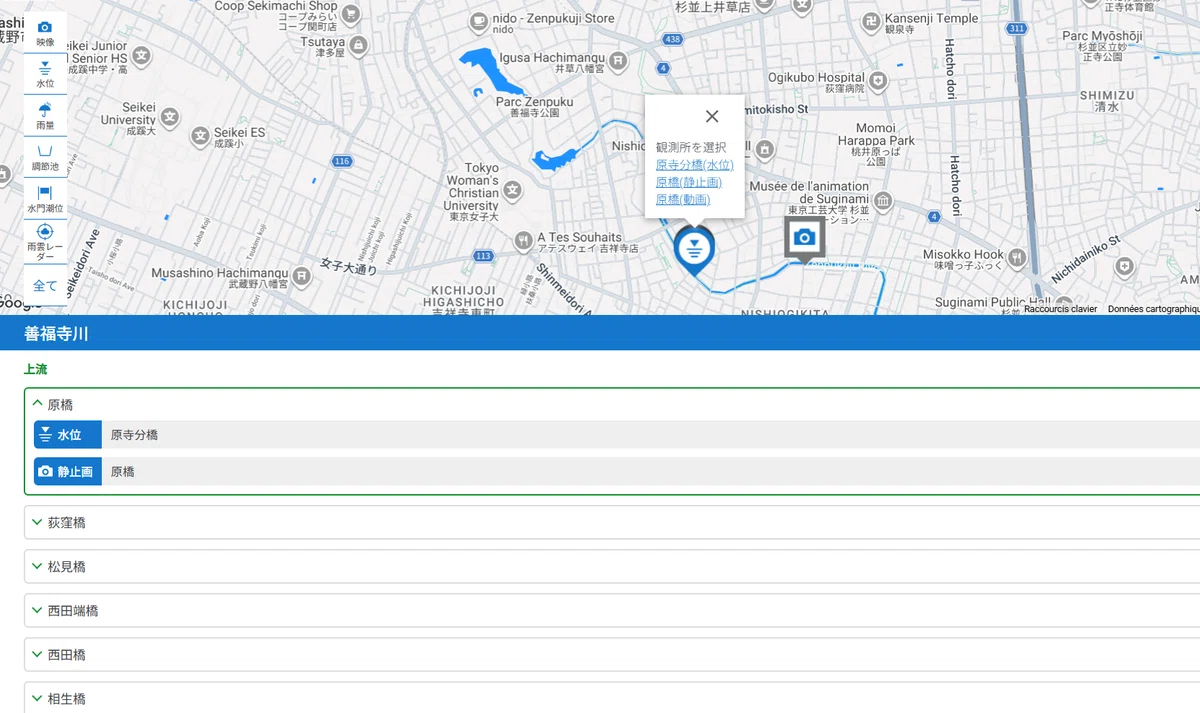Select the 映像 camera filter icon
Image resolution: width=1200 pixels, height=713 pixels.
pos(45,33)
